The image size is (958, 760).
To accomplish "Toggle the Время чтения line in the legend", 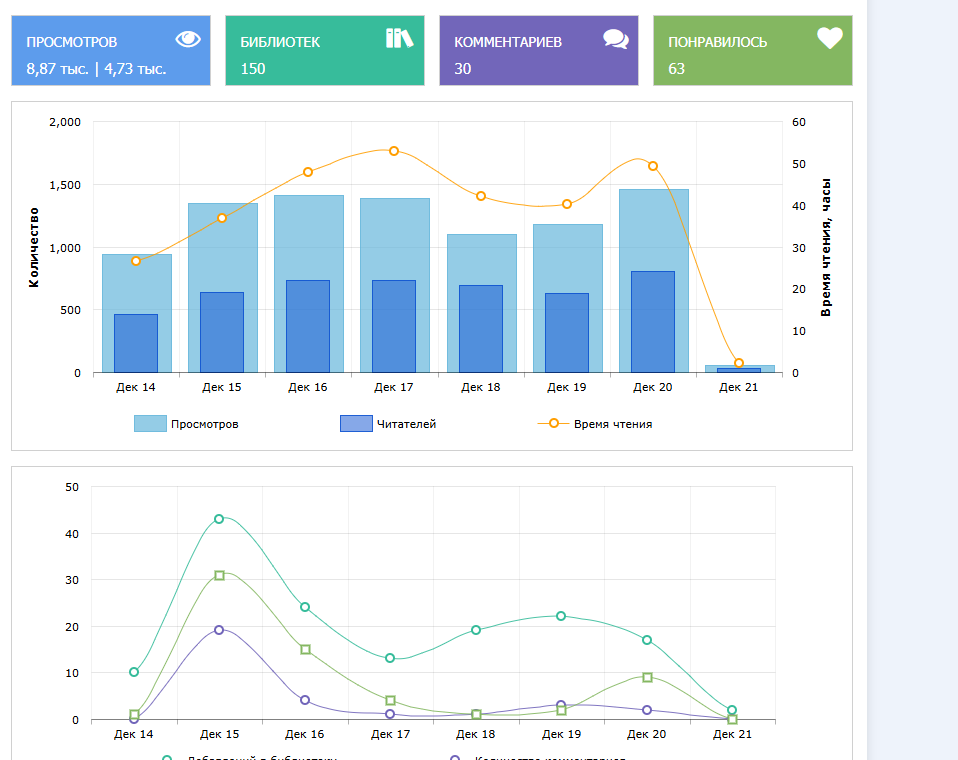I will click(612, 424).
